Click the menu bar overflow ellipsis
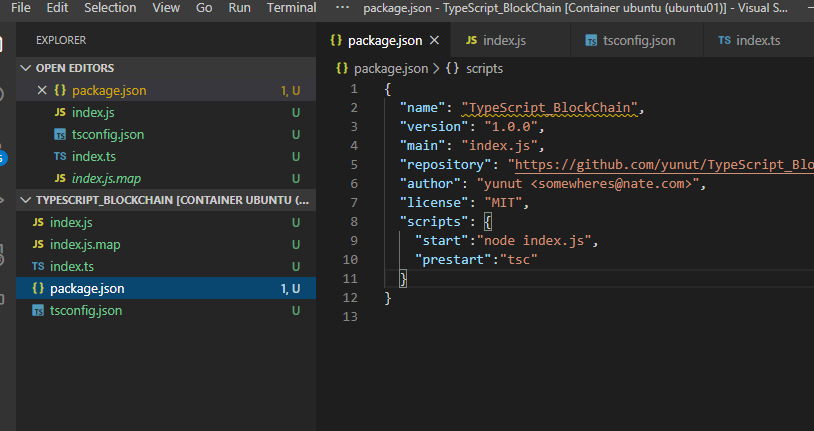The height and width of the screenshot is (431, 814). click(342, 7)
